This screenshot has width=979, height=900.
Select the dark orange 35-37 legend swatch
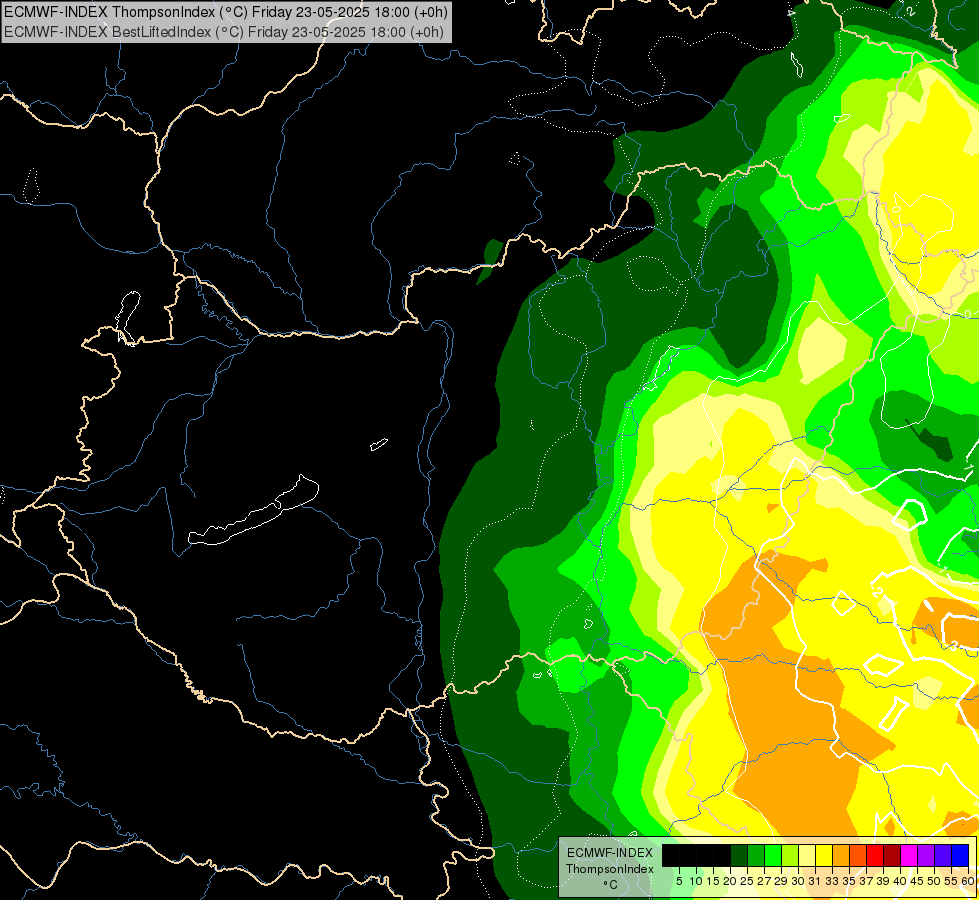click(x=858, y=855)
